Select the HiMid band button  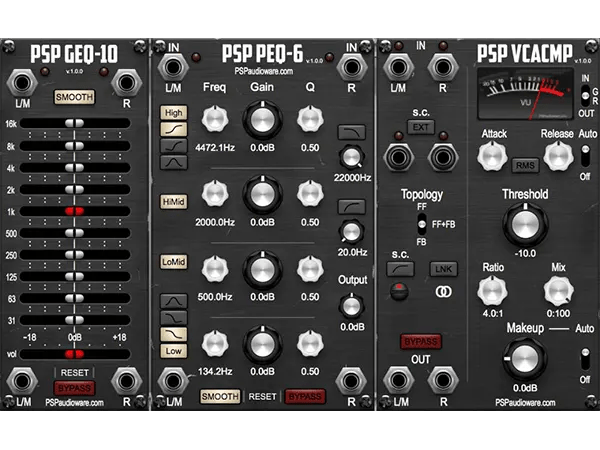point(174,202)
